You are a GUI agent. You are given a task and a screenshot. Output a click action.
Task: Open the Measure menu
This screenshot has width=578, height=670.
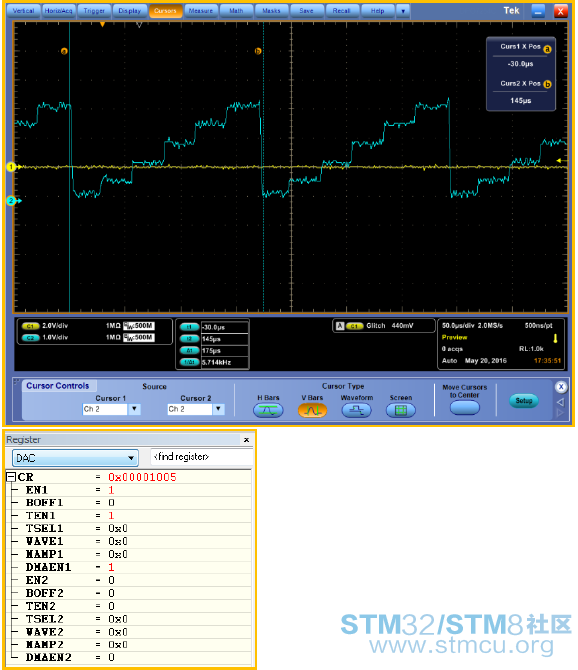[201, 11]
